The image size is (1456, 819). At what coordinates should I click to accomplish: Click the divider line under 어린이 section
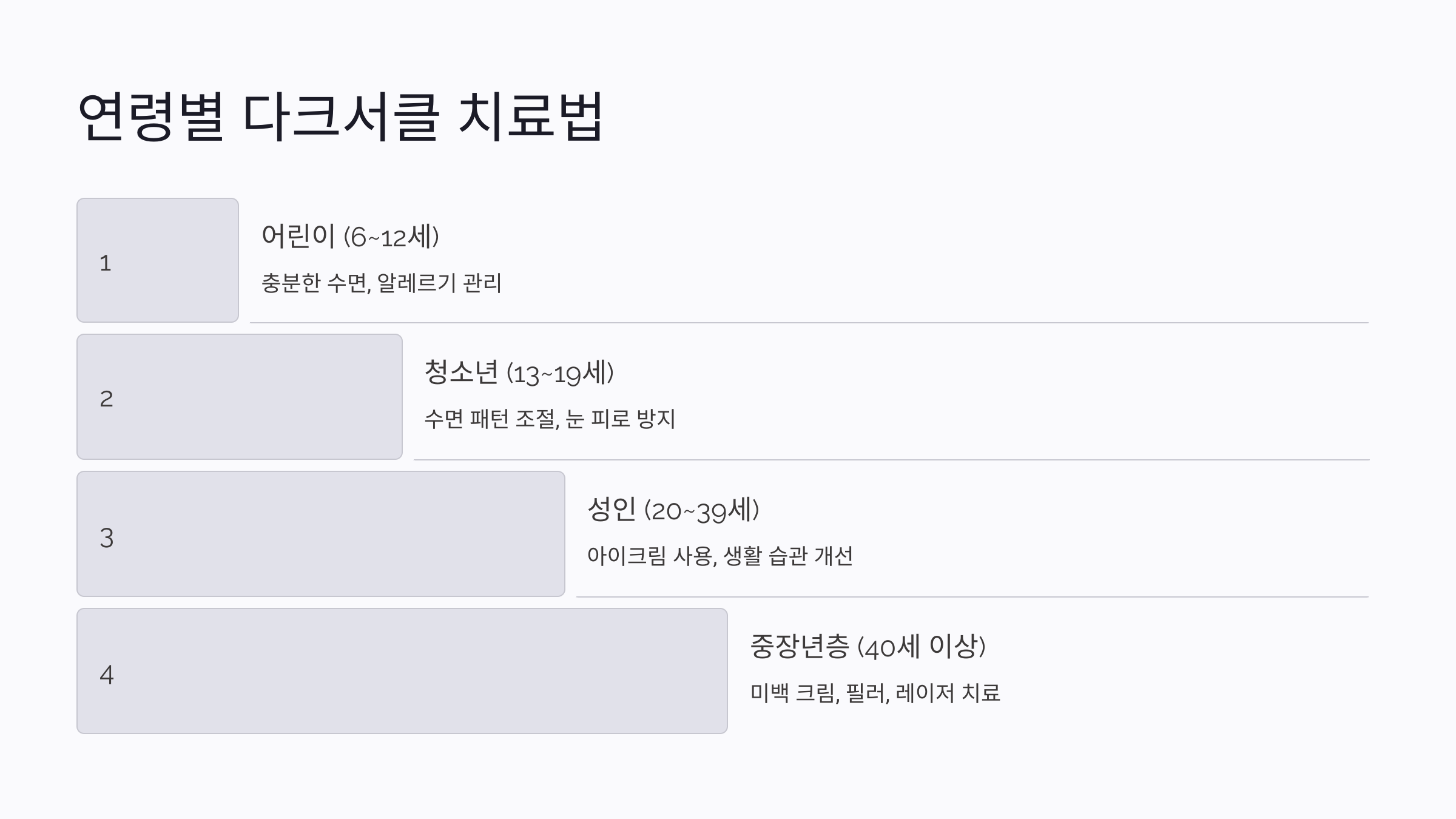click(809, 323)
